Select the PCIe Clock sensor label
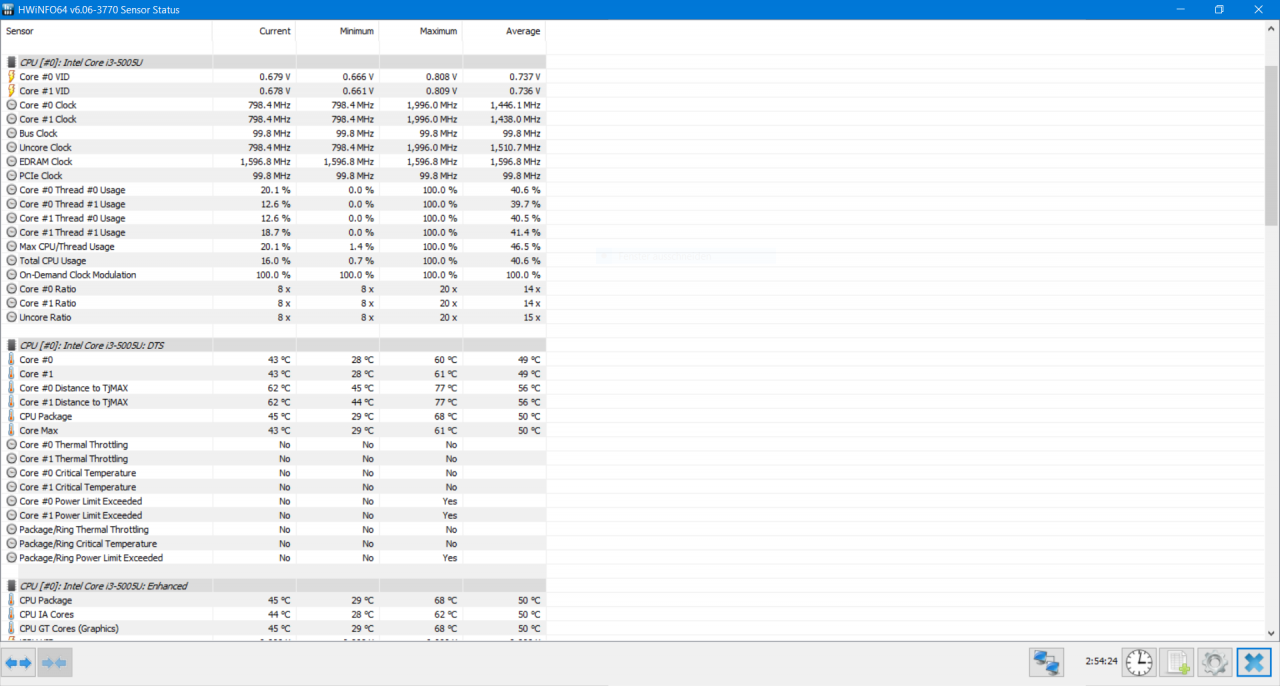 tap(41, 176)
